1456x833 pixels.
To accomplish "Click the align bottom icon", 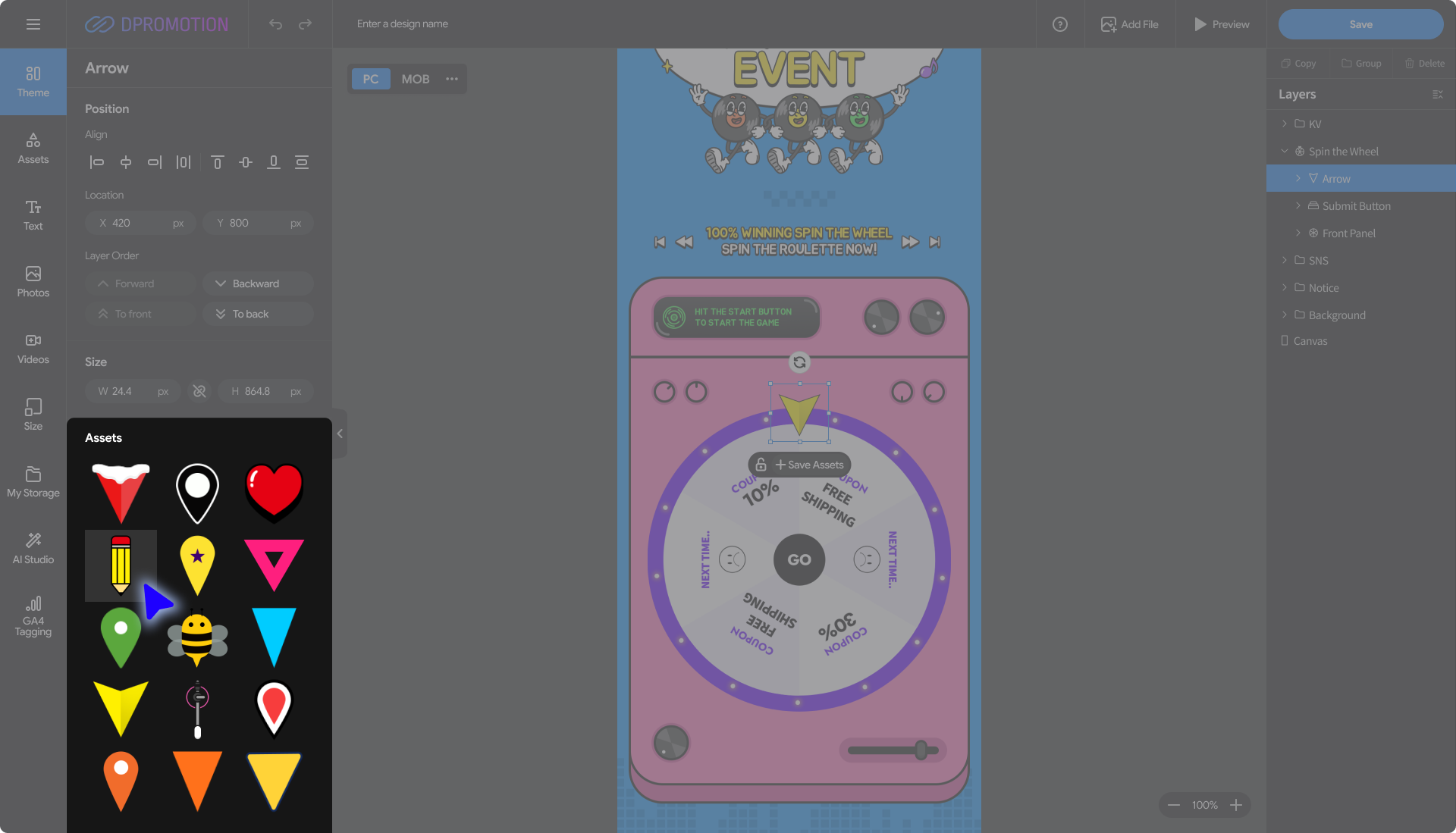I will pyautogui.click(x=274, y=162).
